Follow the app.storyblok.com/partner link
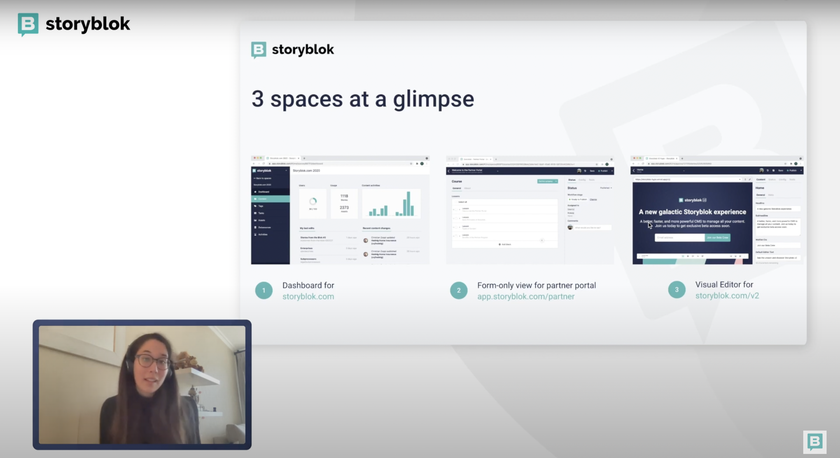 526,296
